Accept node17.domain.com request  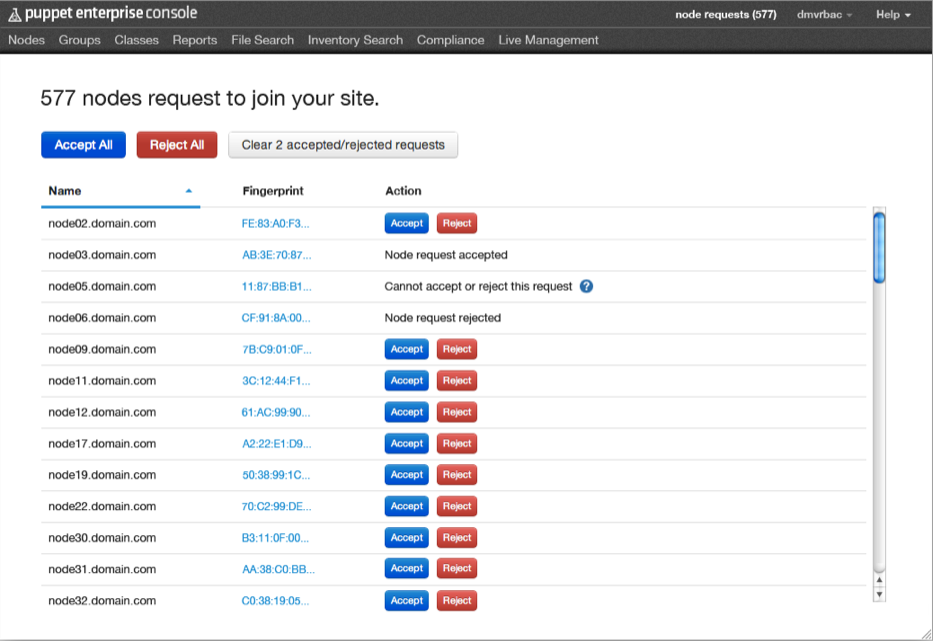click(x=406, y=443)
